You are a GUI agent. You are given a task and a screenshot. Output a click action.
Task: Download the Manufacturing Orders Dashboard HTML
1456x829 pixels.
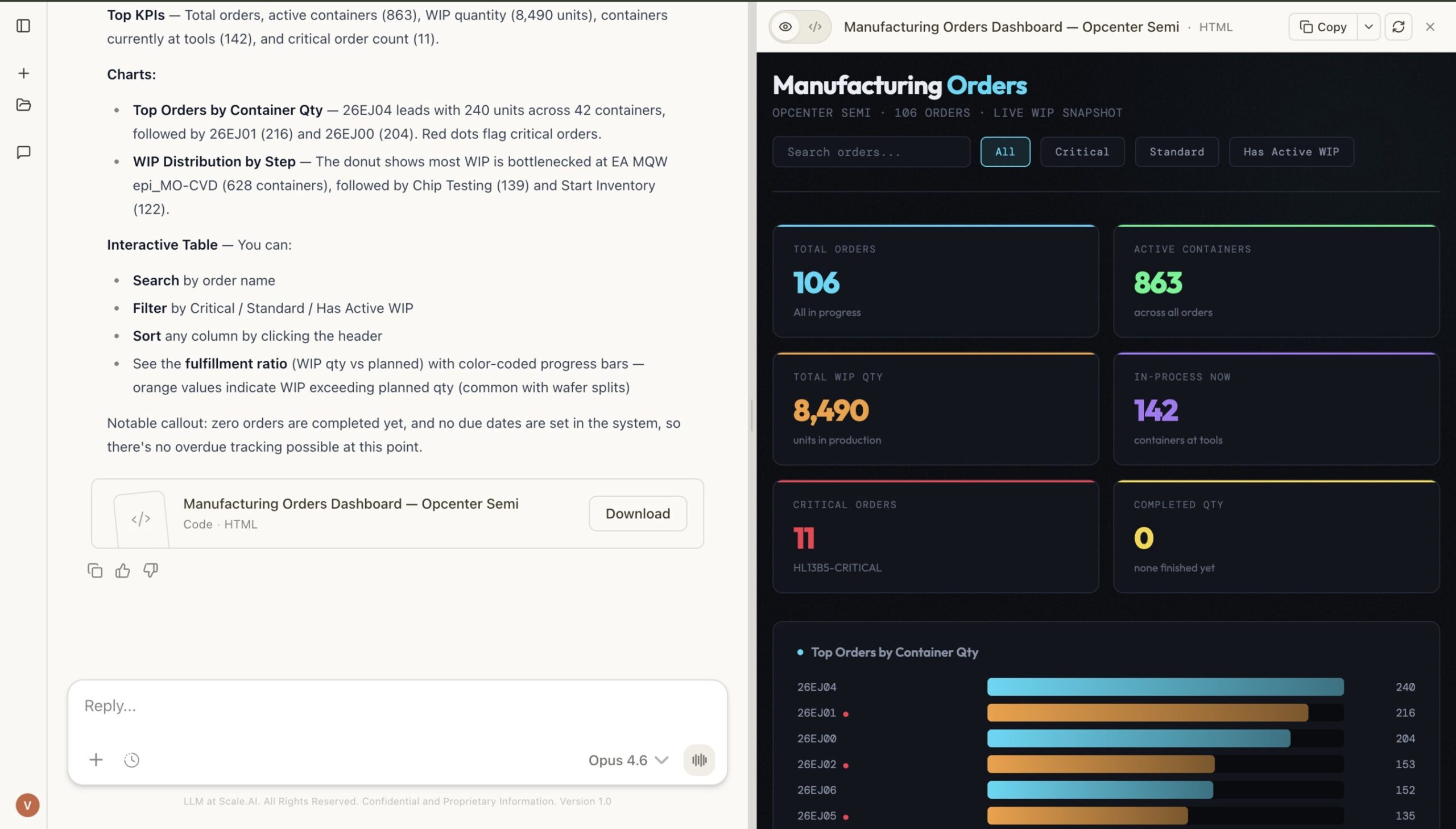coord(637,513)
